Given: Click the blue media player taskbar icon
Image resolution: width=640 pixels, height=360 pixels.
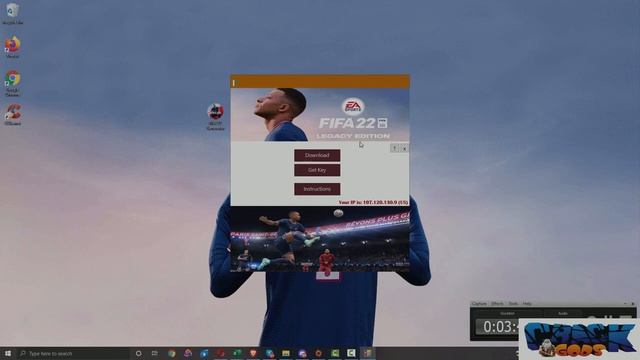Looking at the screenshot, I should pyautogui.click(x=204, y=353).
